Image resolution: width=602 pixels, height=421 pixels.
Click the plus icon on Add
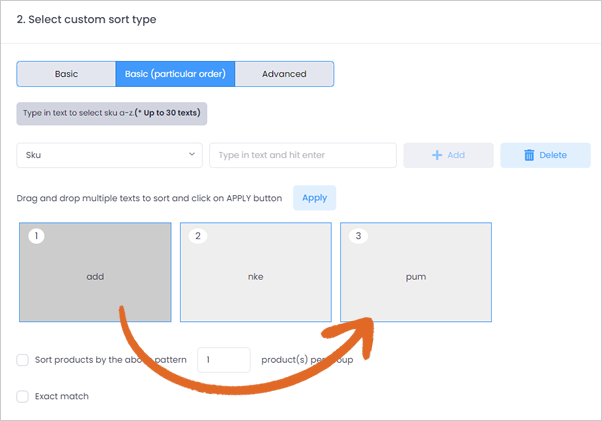(437, 155)
